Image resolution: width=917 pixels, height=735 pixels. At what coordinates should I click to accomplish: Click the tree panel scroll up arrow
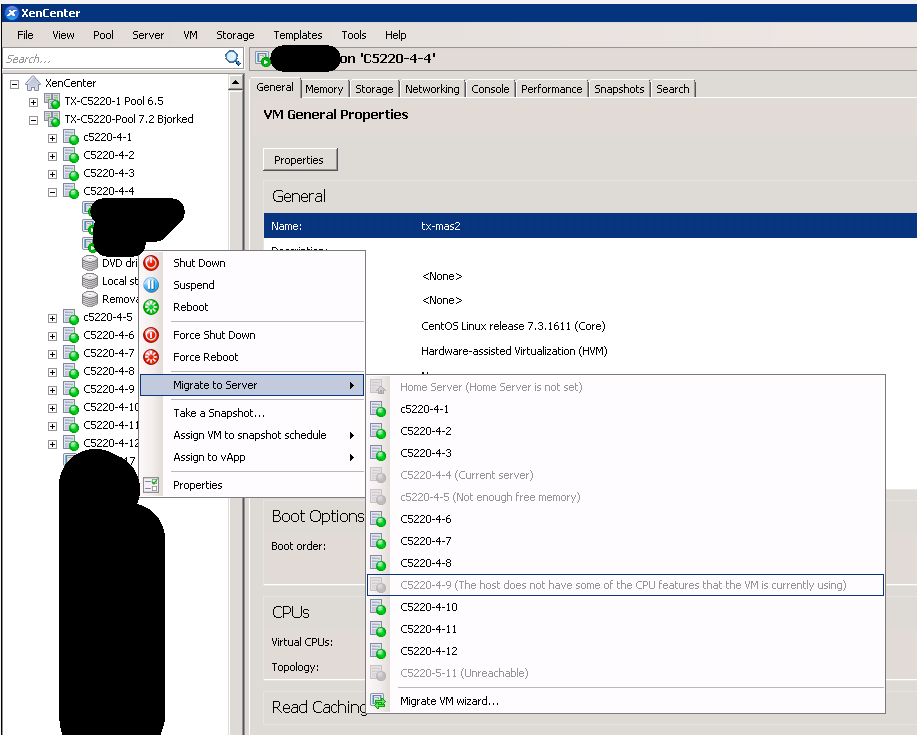point(236,83)
